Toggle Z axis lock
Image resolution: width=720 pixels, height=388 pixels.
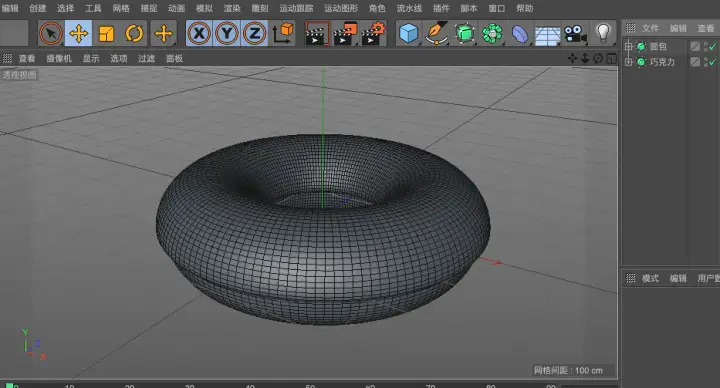[254, 34]
